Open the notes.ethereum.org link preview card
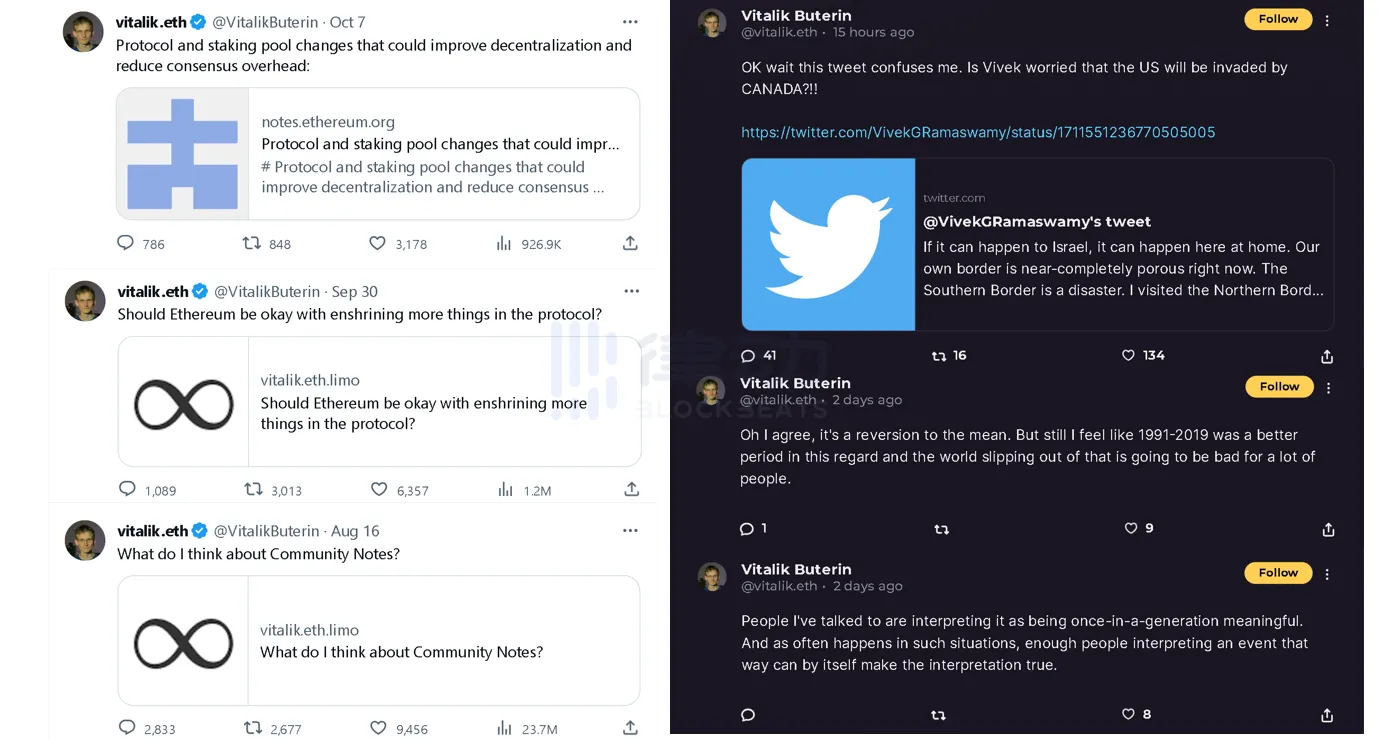 tap(378, 154)
